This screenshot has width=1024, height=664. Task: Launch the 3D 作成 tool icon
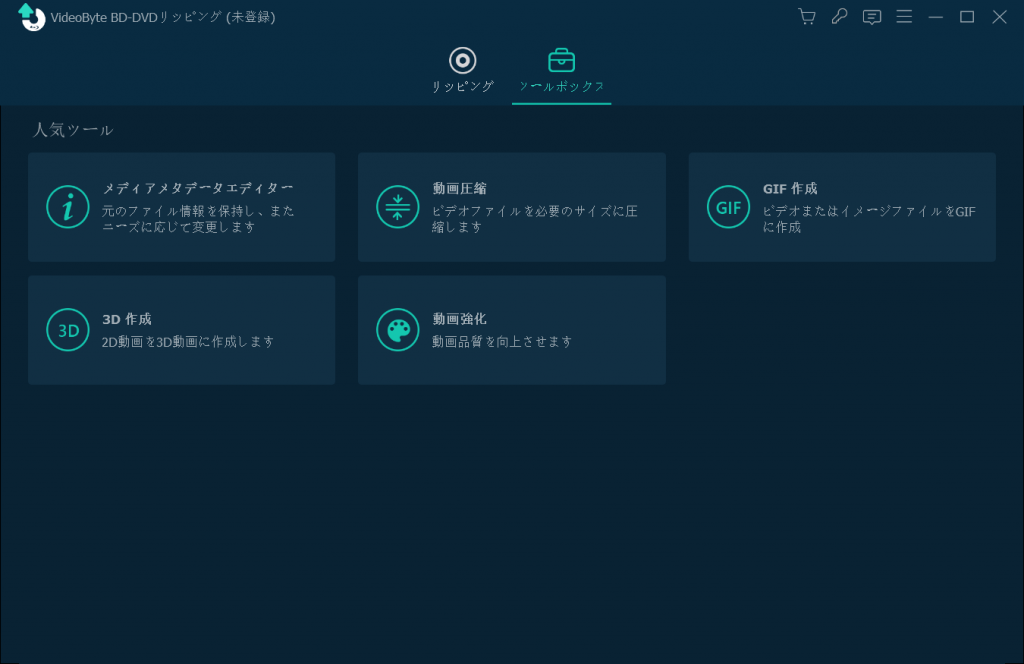coord(68,329)
